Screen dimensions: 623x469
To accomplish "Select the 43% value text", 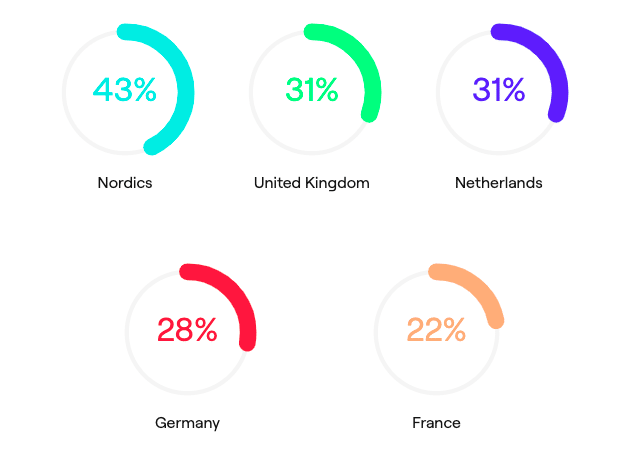I will click(125, 90).
